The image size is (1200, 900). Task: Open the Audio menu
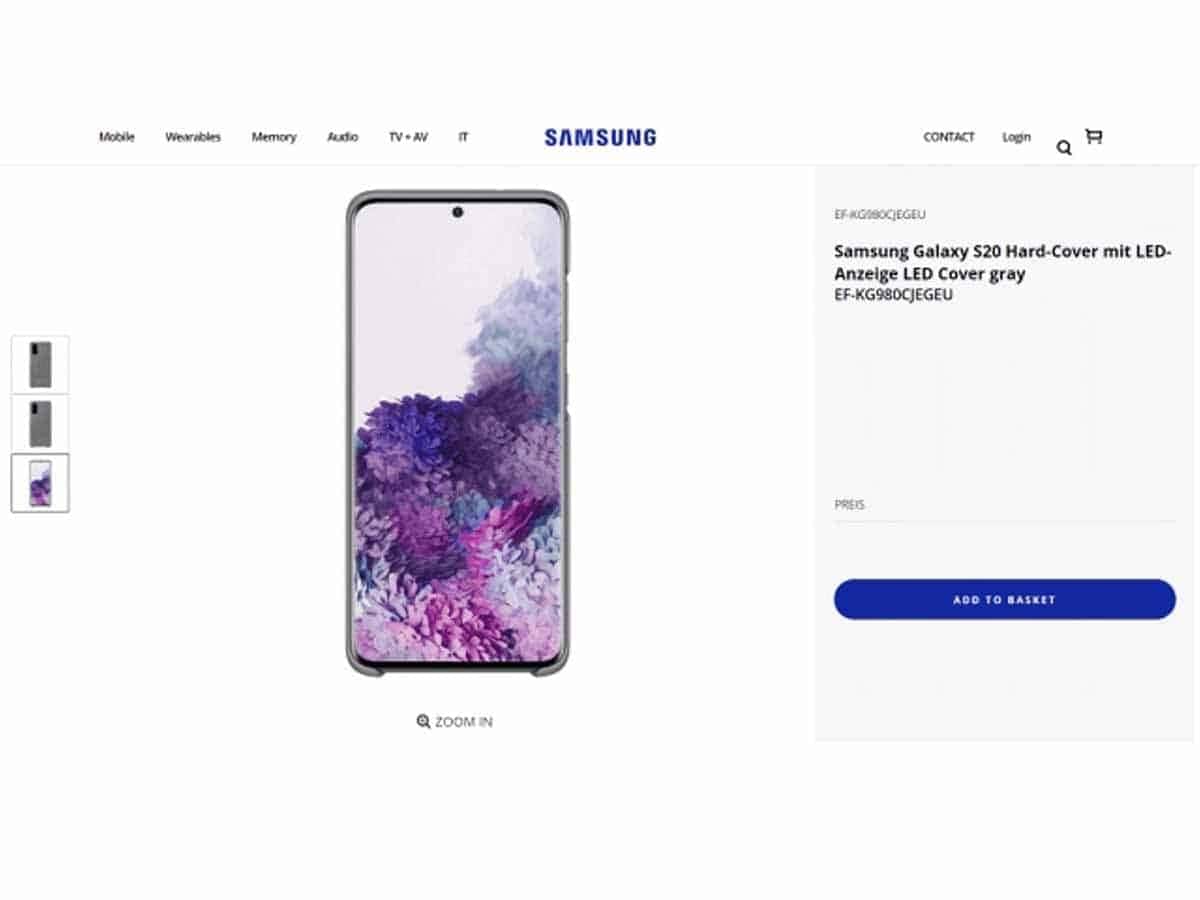[342, 137]
